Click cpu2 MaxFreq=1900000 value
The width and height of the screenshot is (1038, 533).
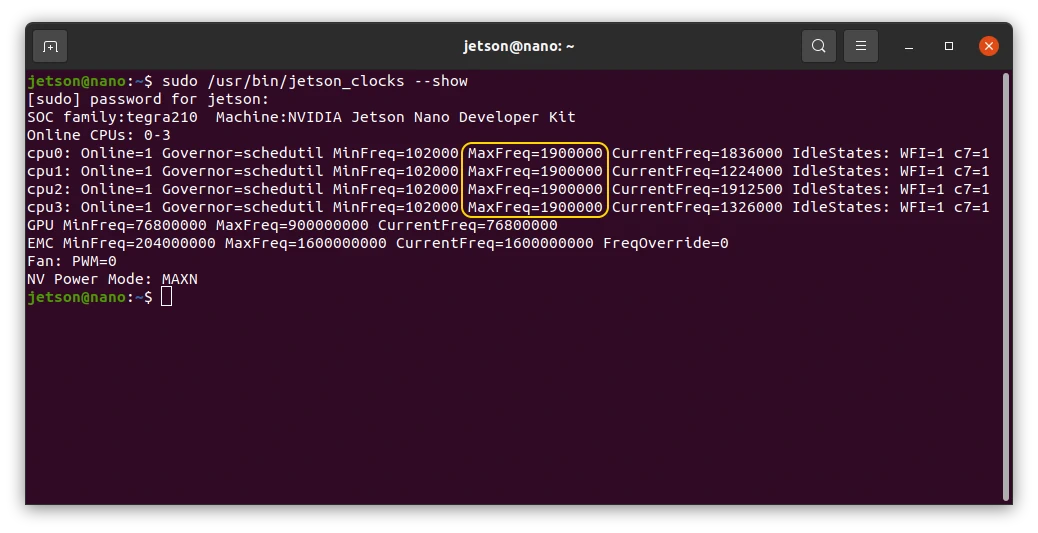click(x=535, y=189)
